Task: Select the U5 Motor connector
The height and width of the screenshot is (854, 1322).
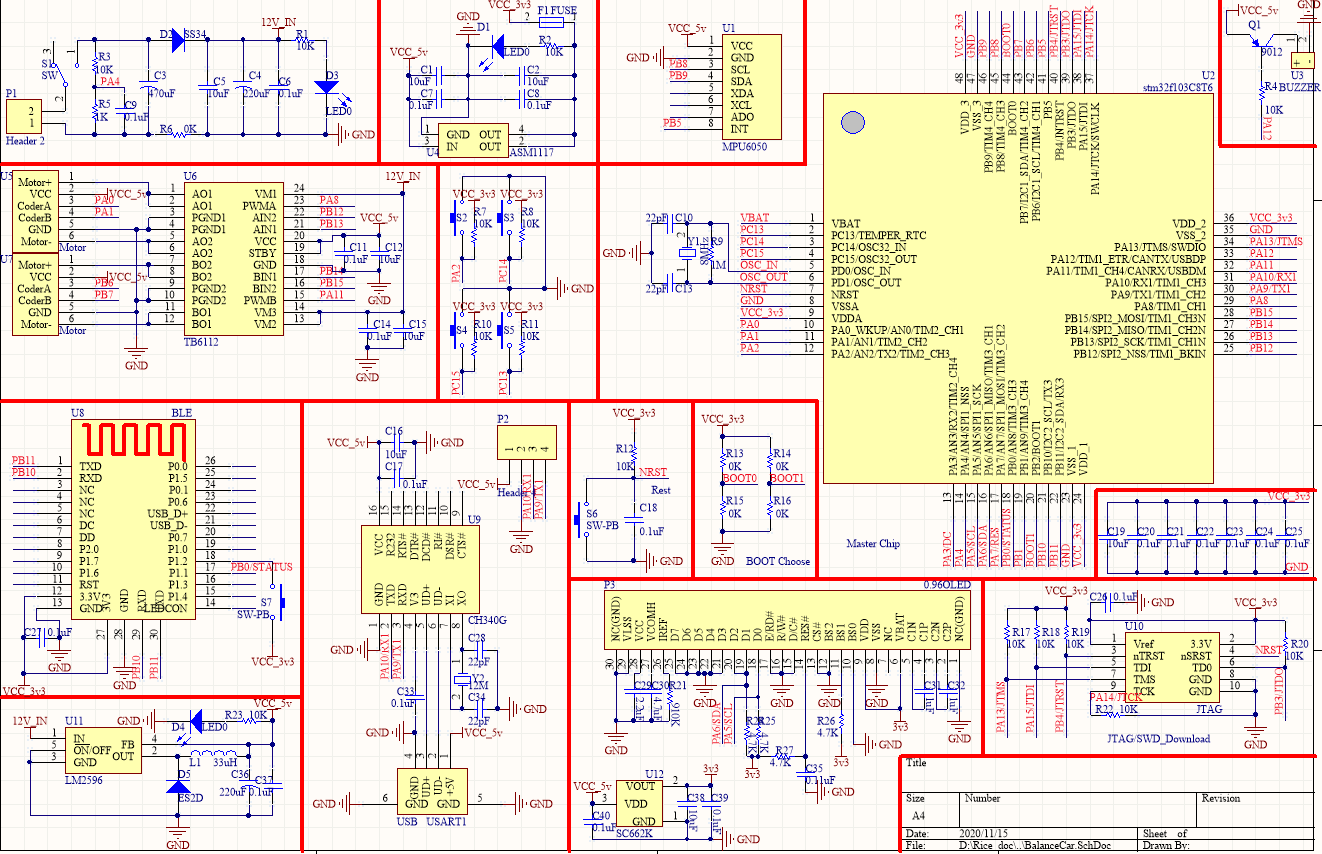Action: coord(37,211)
